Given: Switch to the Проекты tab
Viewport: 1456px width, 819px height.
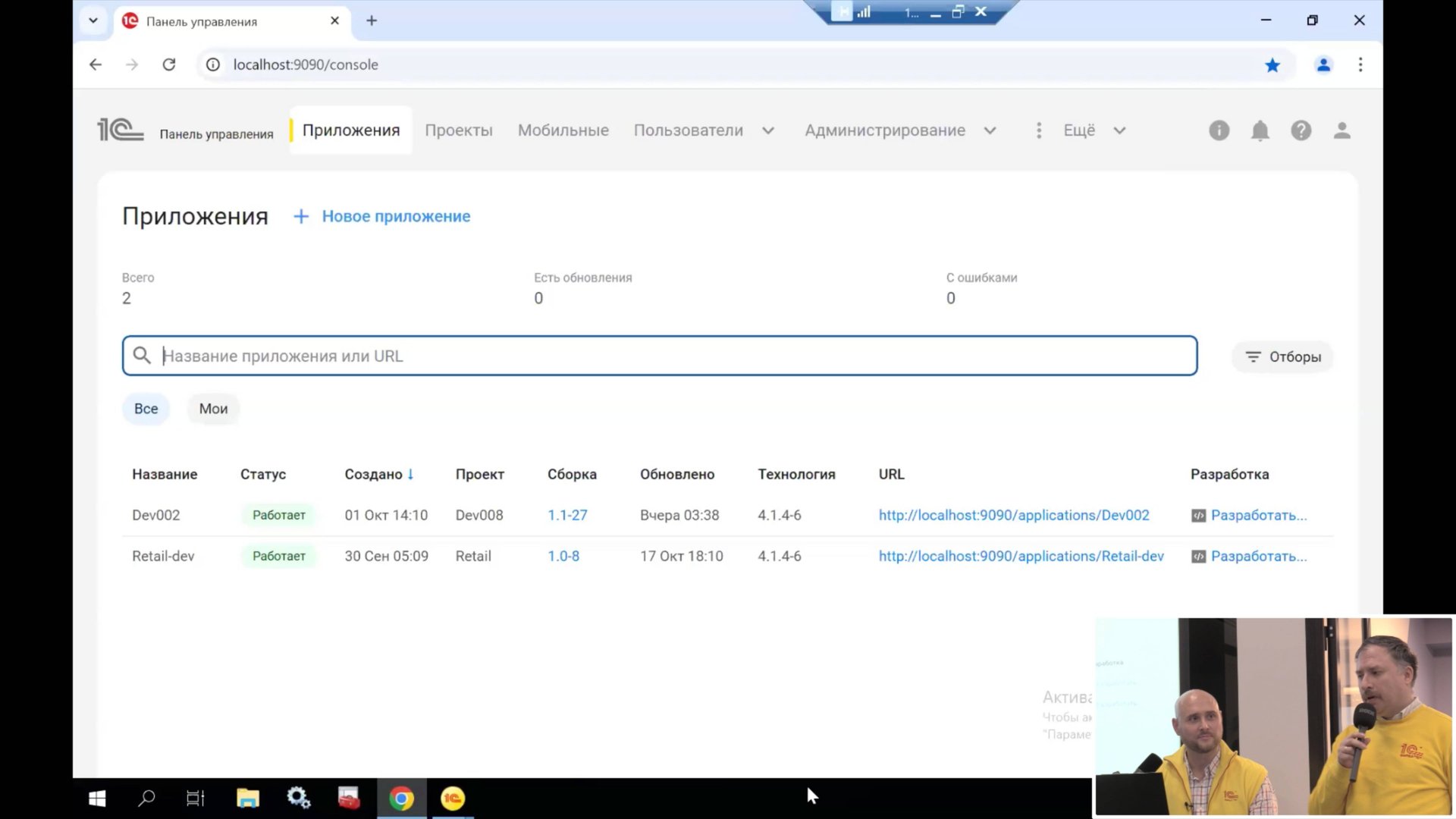Looking at the screenshot, I should [458, 130].
